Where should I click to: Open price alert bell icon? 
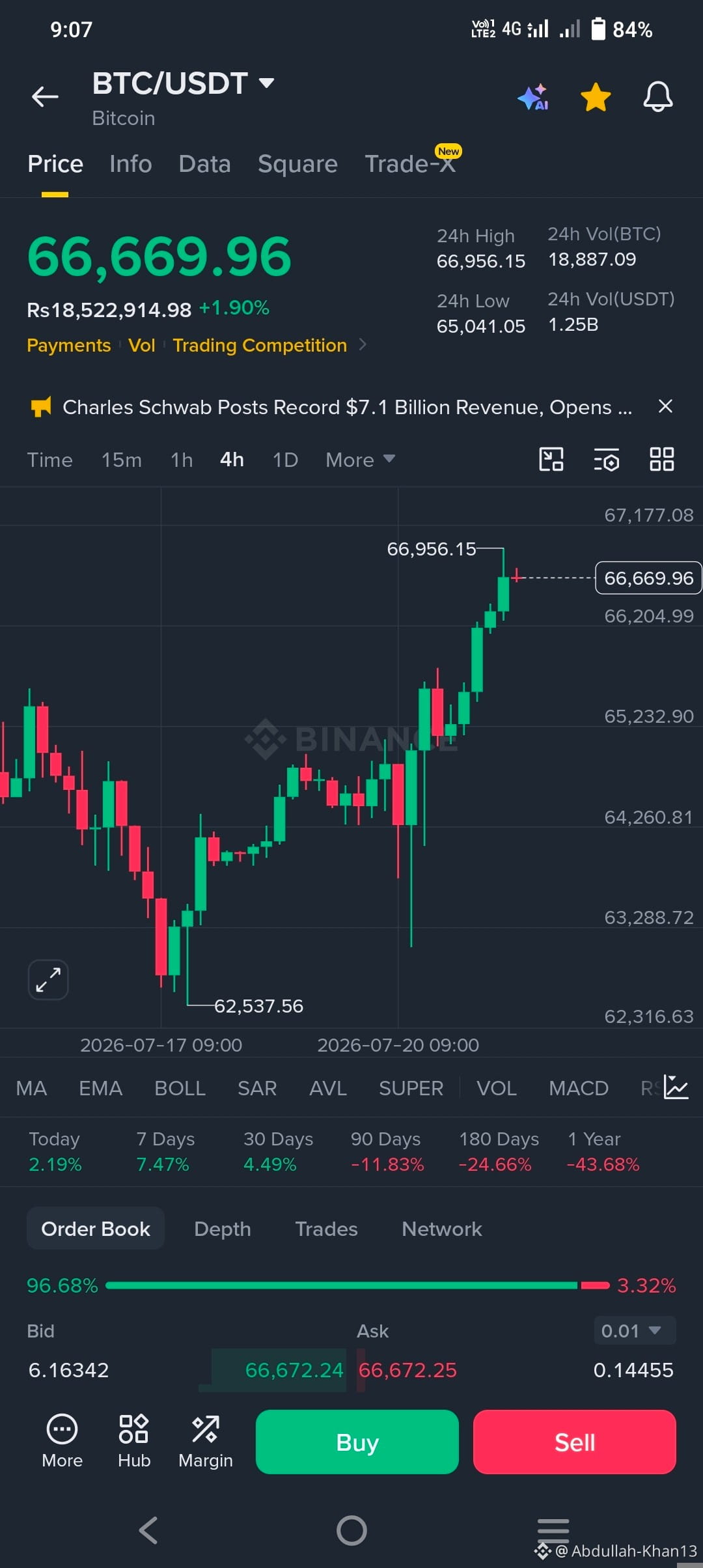click(658, 97)
